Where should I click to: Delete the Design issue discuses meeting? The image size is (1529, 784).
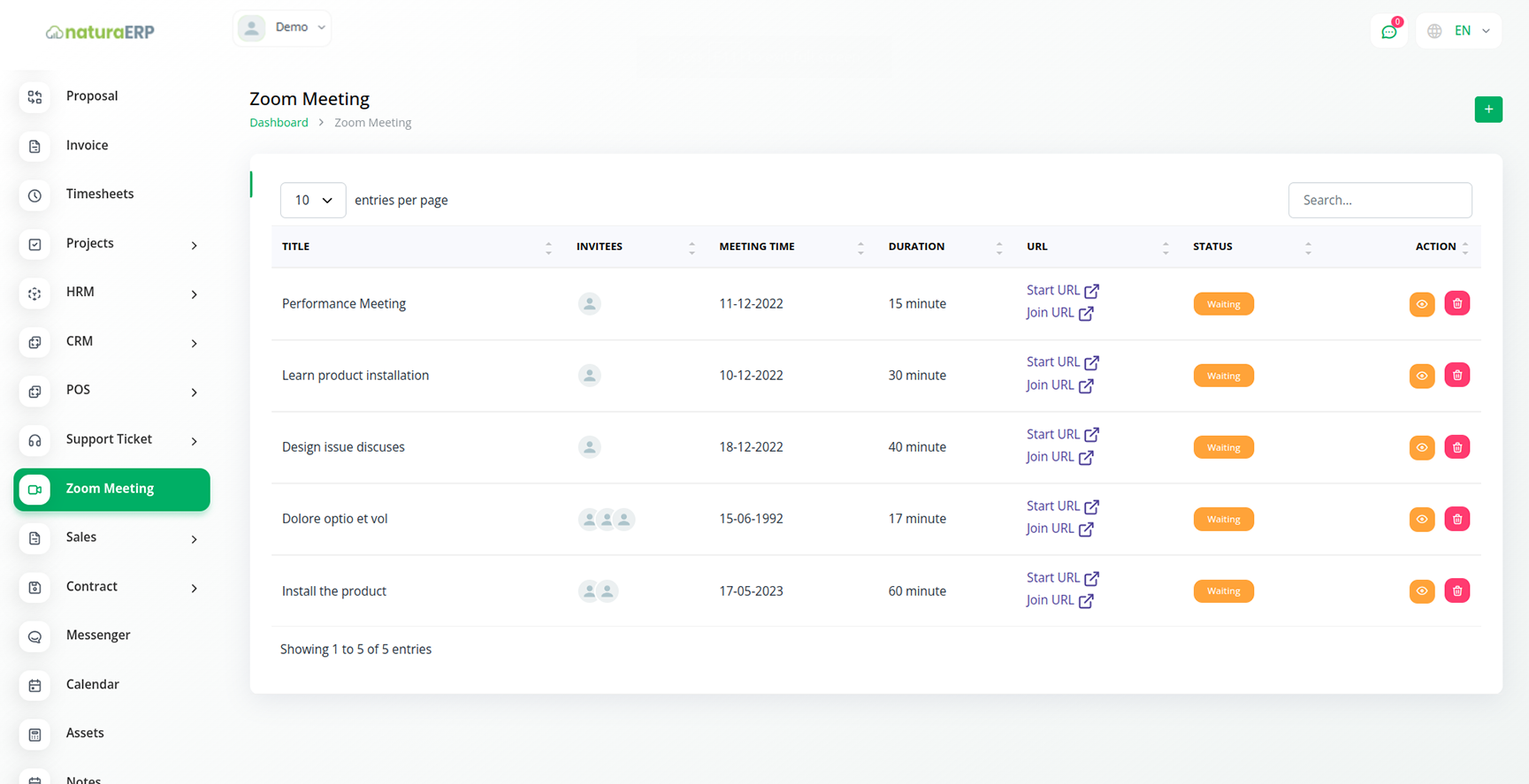(1457, 447)
